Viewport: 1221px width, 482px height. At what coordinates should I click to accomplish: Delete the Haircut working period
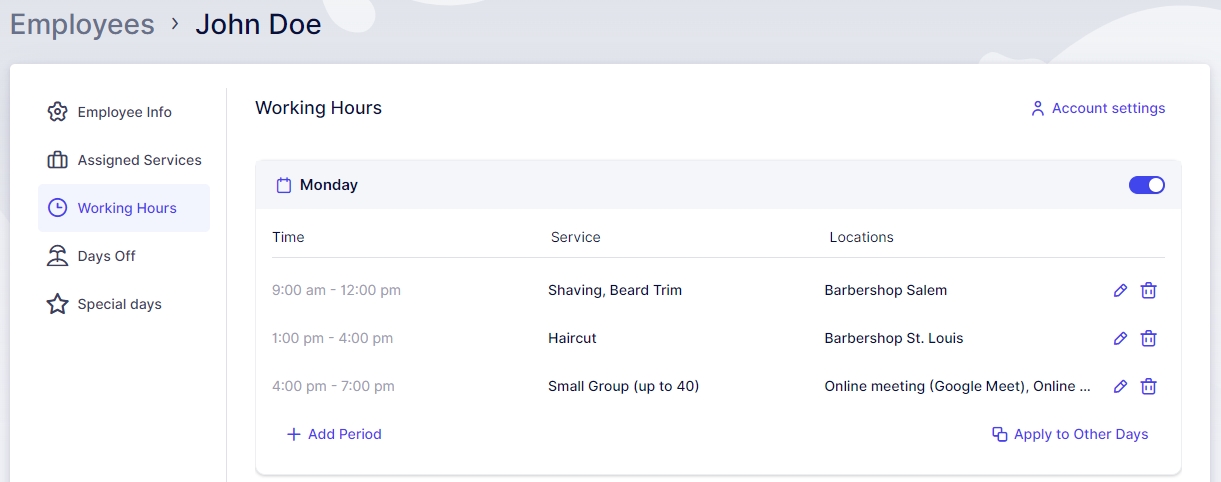1149,339
